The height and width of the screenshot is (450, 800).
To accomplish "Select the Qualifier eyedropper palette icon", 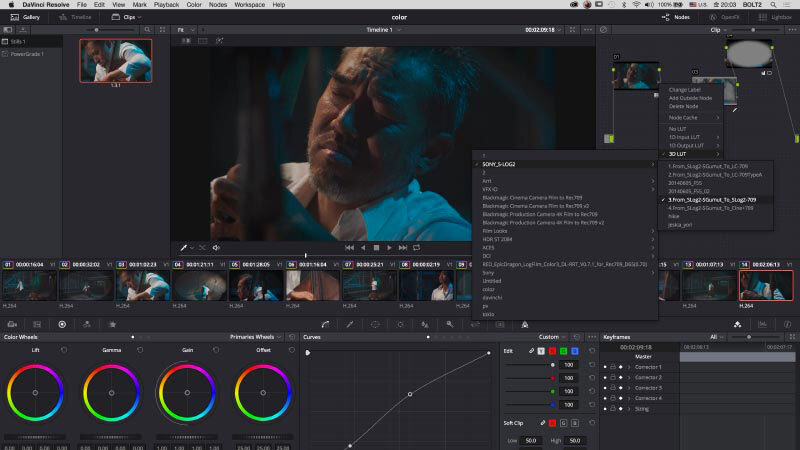I will pyautogui.click(x=350, y=324).
